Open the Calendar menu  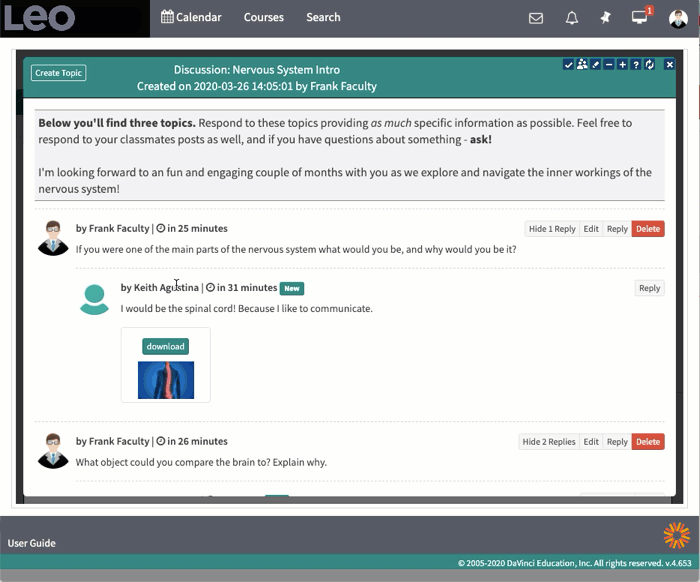[x=191, y=17]
